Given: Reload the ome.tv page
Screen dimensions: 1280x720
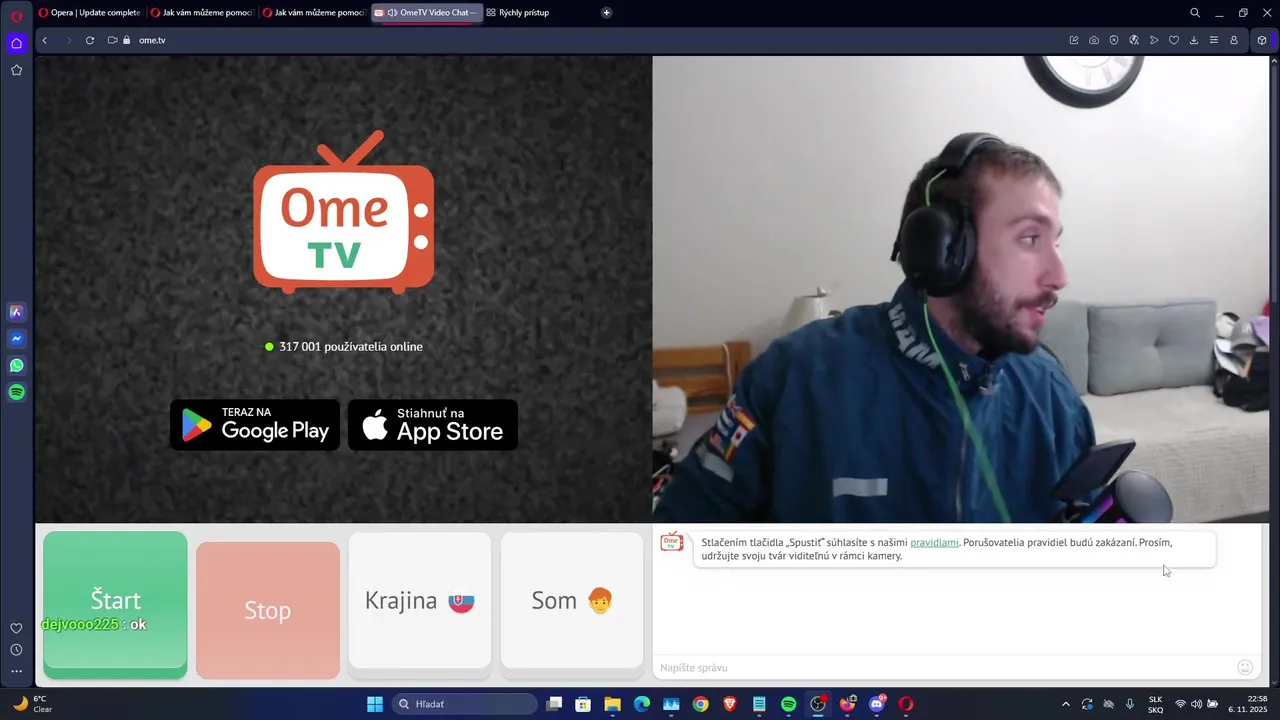Looking at the screenshot, I should point(90,40).
